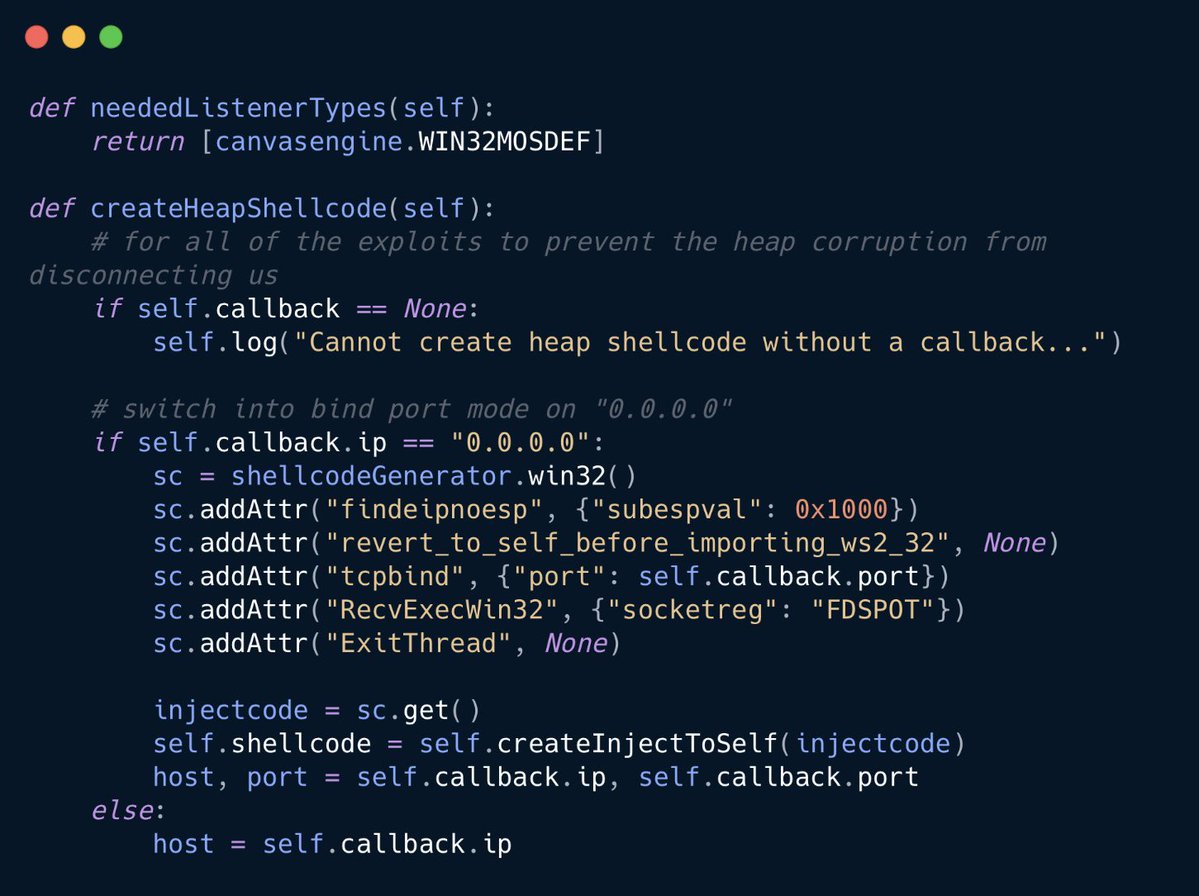Click the function name neededListenerTypes

pos(238,108)
